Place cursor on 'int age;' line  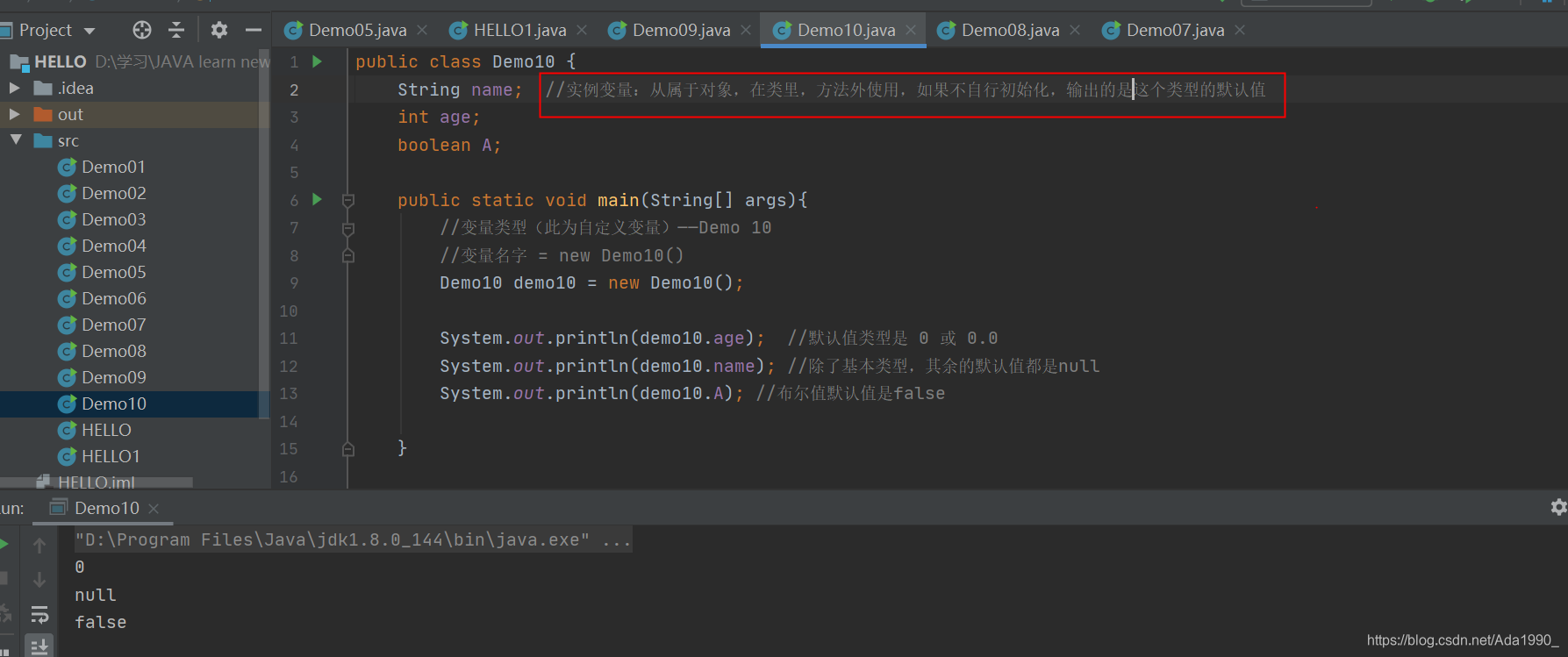[439, 117]
